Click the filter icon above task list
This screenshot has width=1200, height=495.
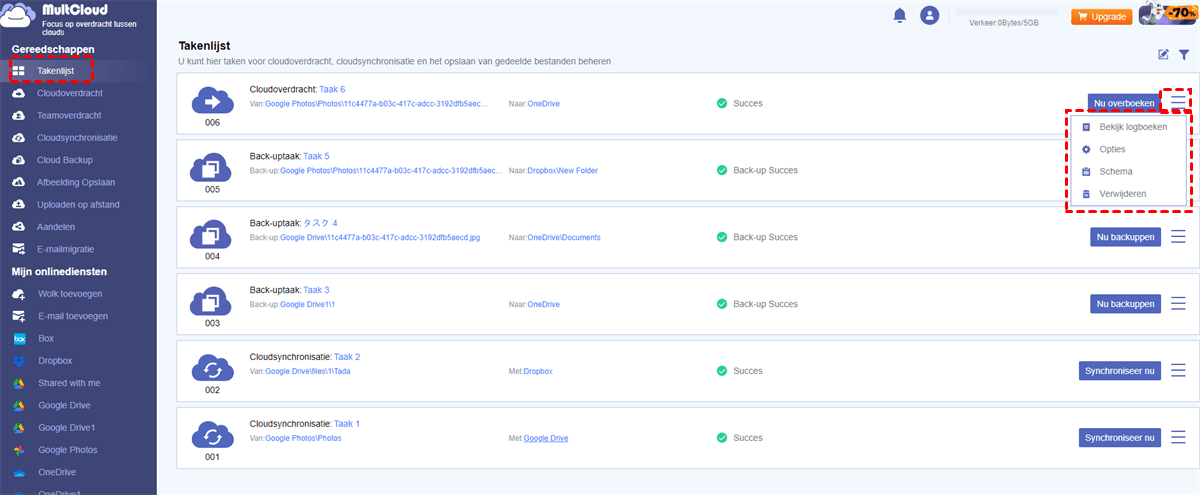pos(1184,56)
